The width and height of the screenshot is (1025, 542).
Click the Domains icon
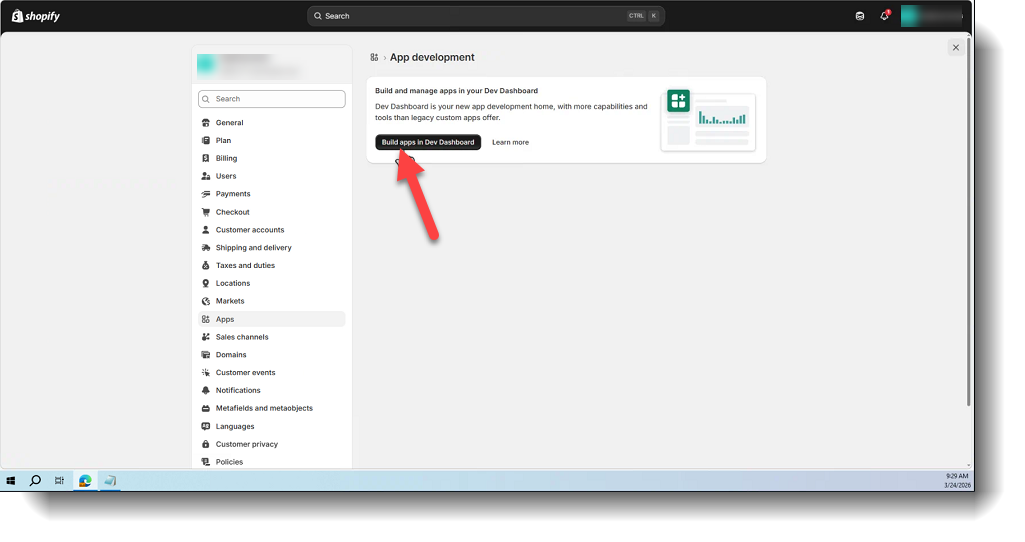206,355
